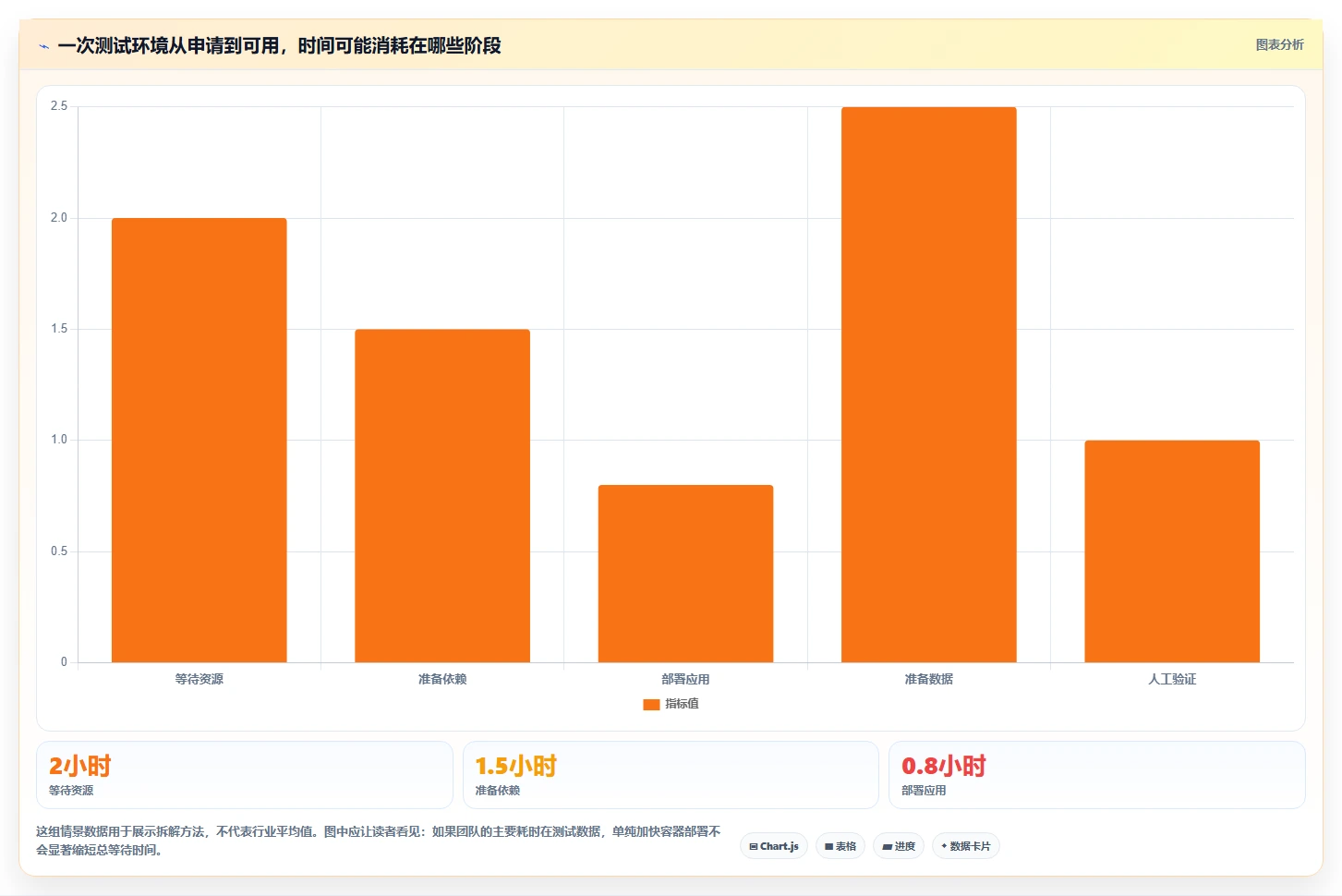Click the lightning icon beside the chart title
This screenshot has height=896, width=1342.
(x=43, y=46)
